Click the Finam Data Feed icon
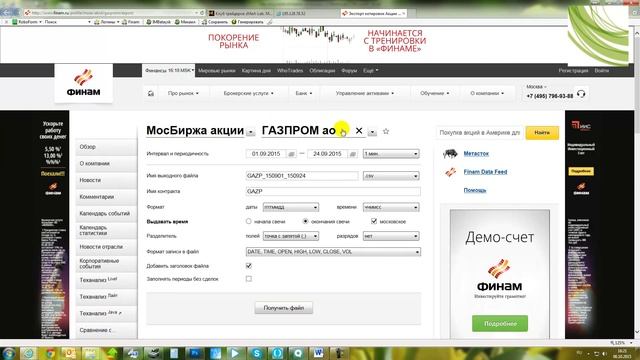Screen dimensions: 640x360 tap(451, 172)
